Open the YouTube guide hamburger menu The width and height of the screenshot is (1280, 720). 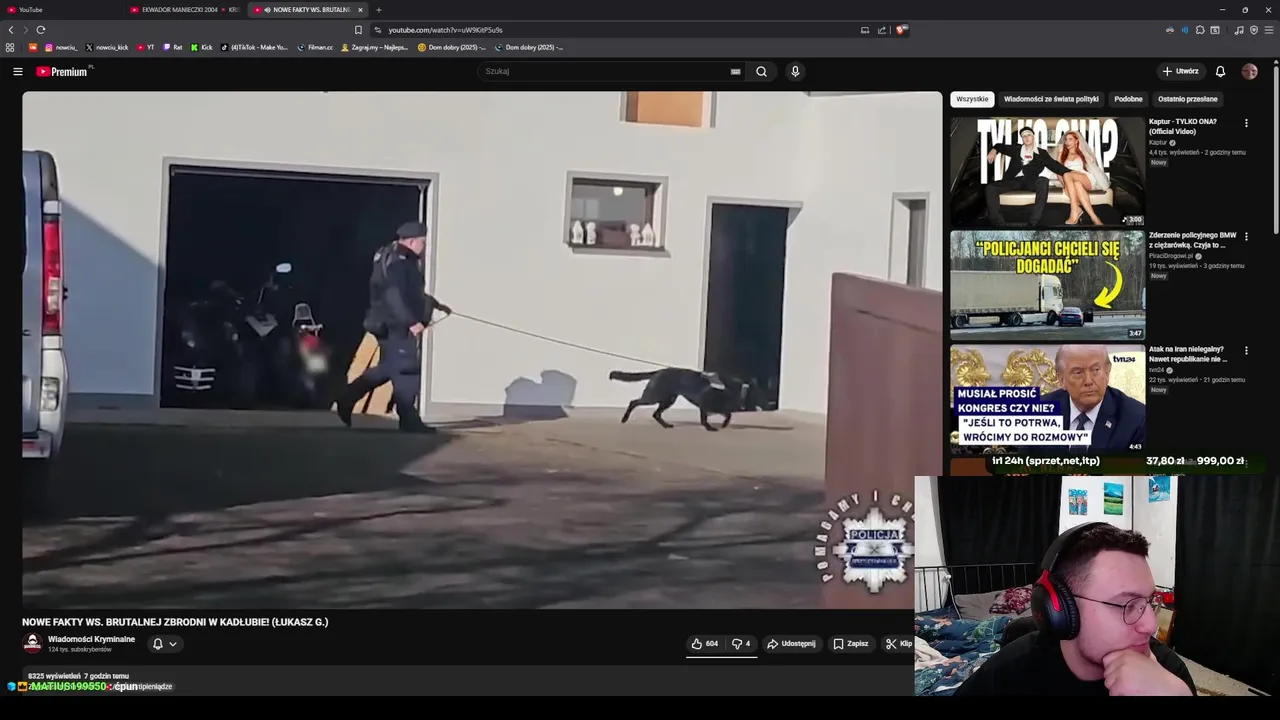click(18, 71)
